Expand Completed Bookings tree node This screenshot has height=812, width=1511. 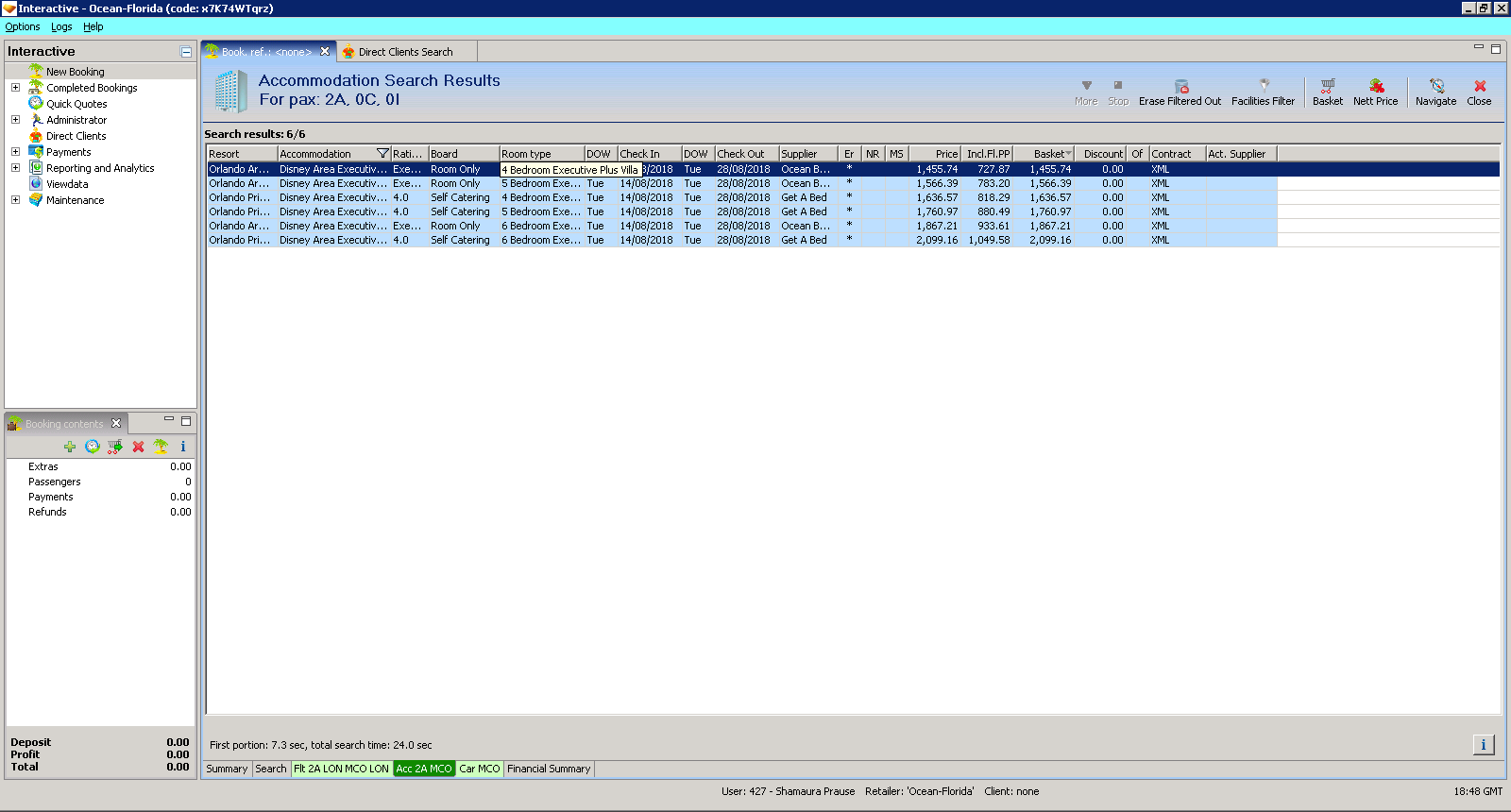pos(15,87)
